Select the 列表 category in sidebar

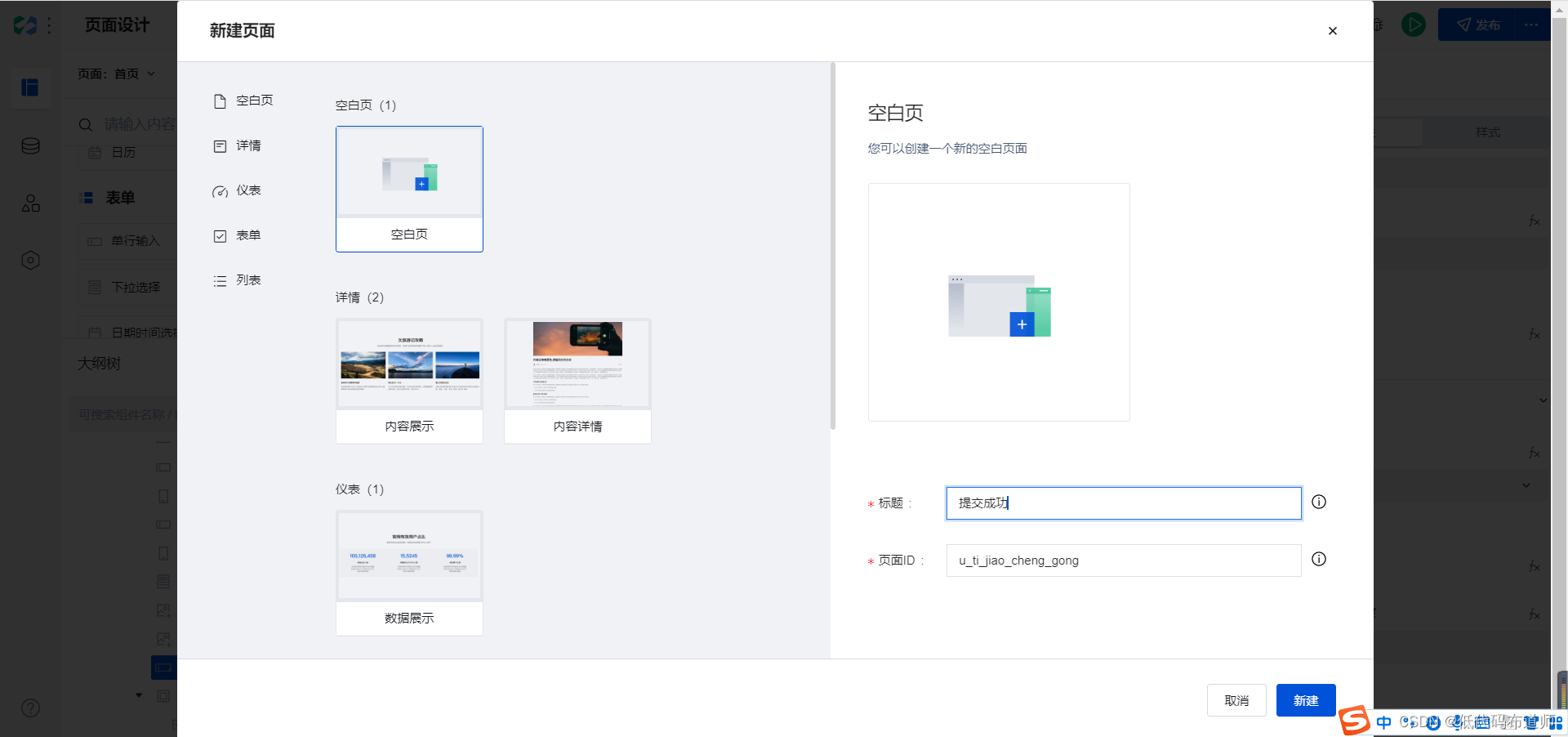coord(238,280)
